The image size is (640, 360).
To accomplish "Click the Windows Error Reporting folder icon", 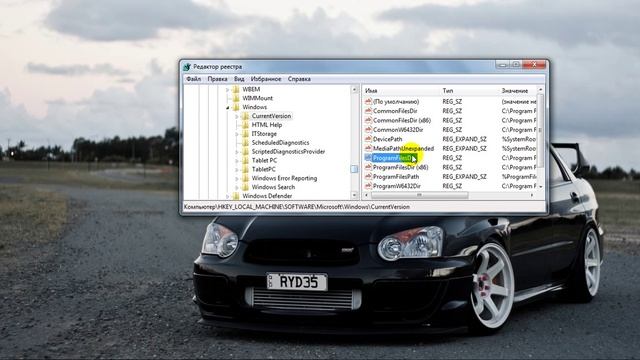I will click(x=245, y=178).
